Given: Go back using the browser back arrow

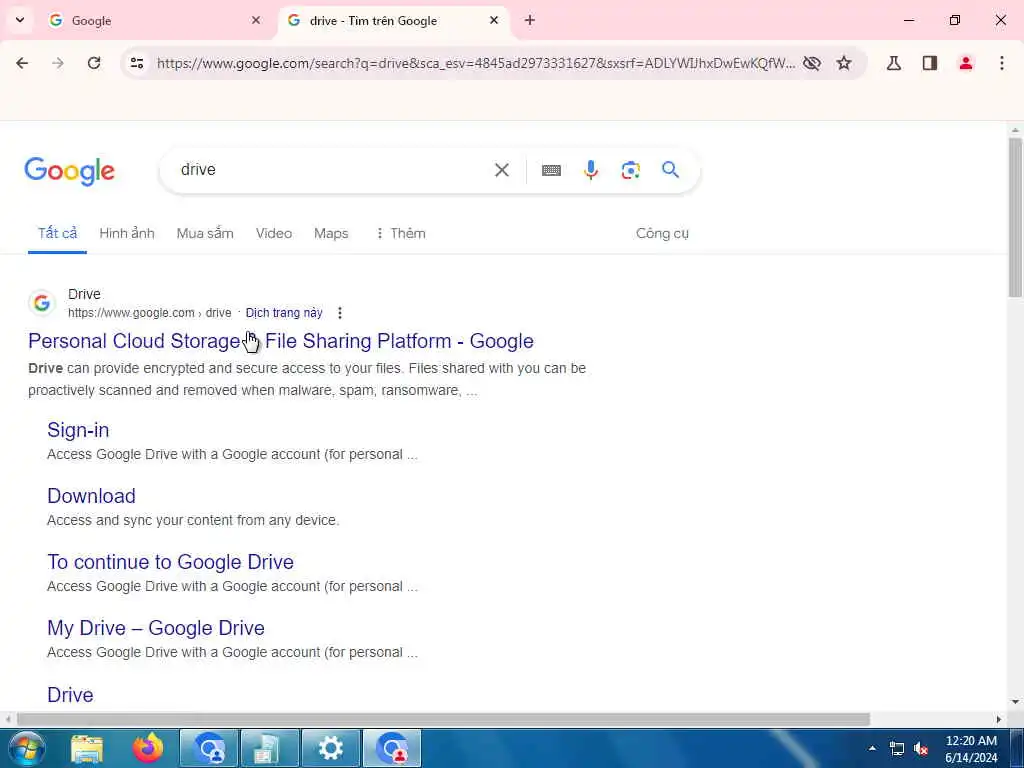Looking at the screenshot, I should point(22,63).
